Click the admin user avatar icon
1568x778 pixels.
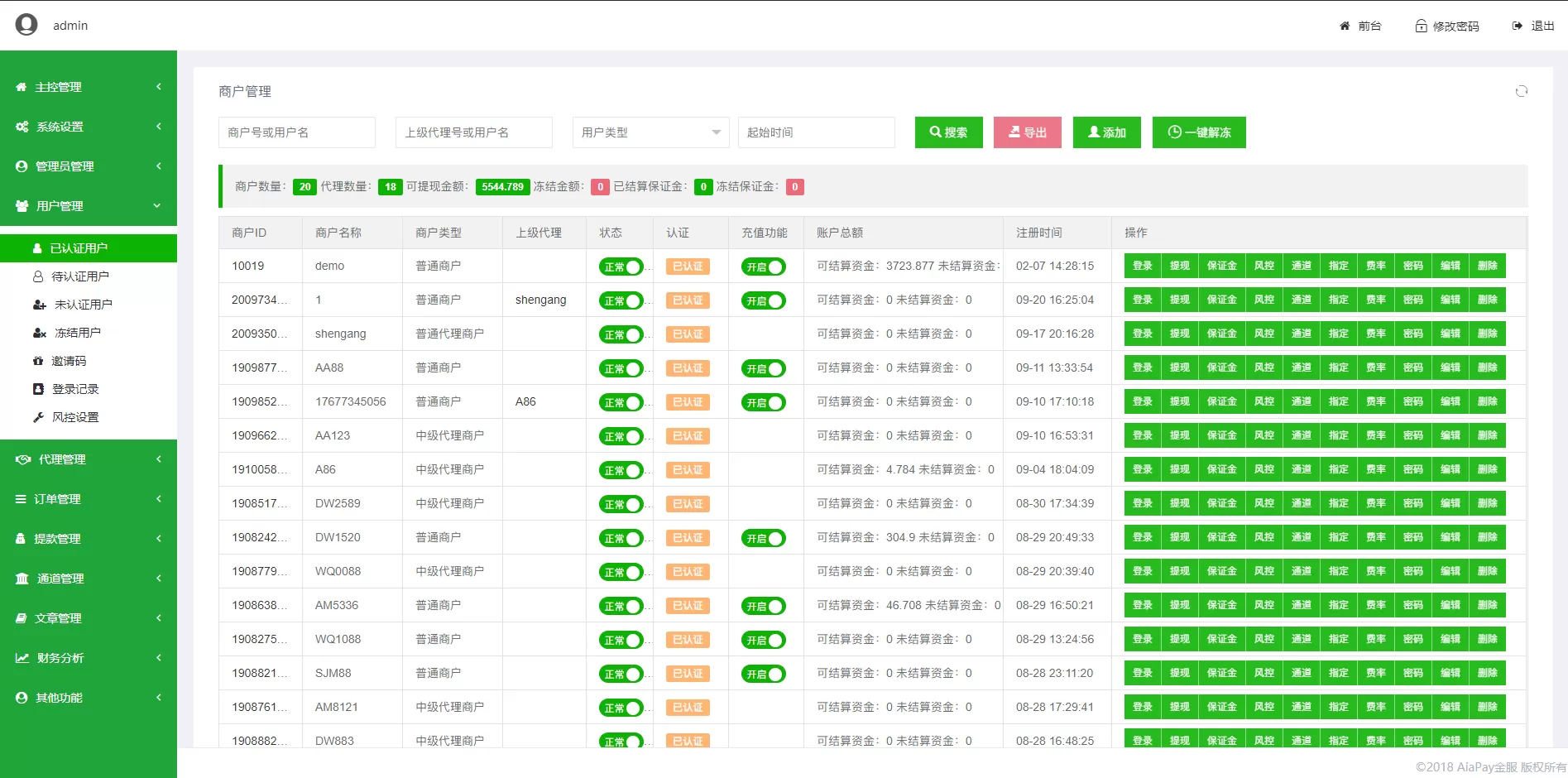pos(26,25)
